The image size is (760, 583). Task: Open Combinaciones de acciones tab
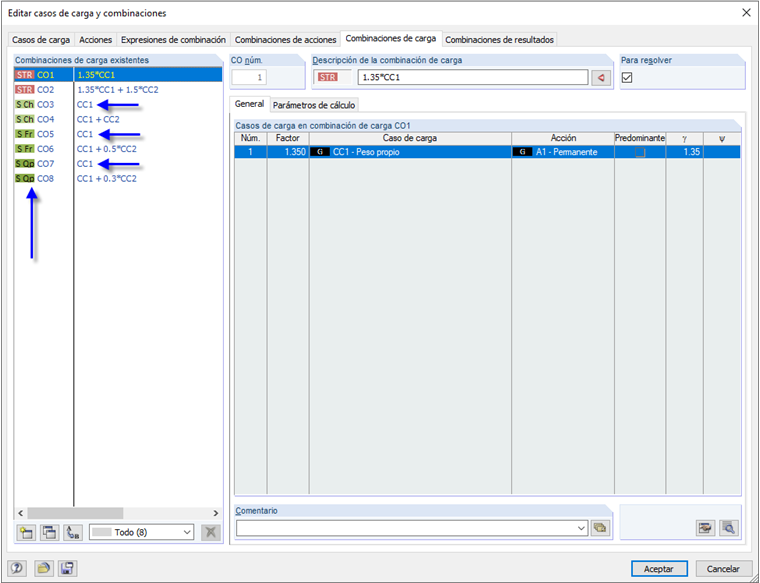pos(285,40)
